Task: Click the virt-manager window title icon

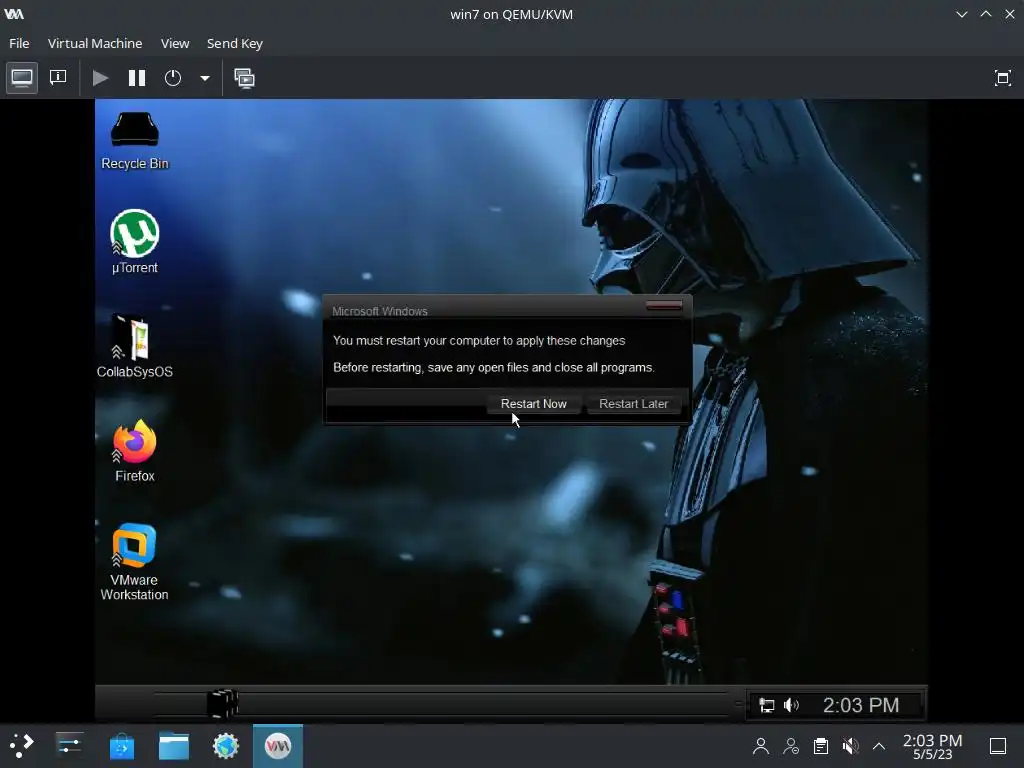Action: [14, 14]
